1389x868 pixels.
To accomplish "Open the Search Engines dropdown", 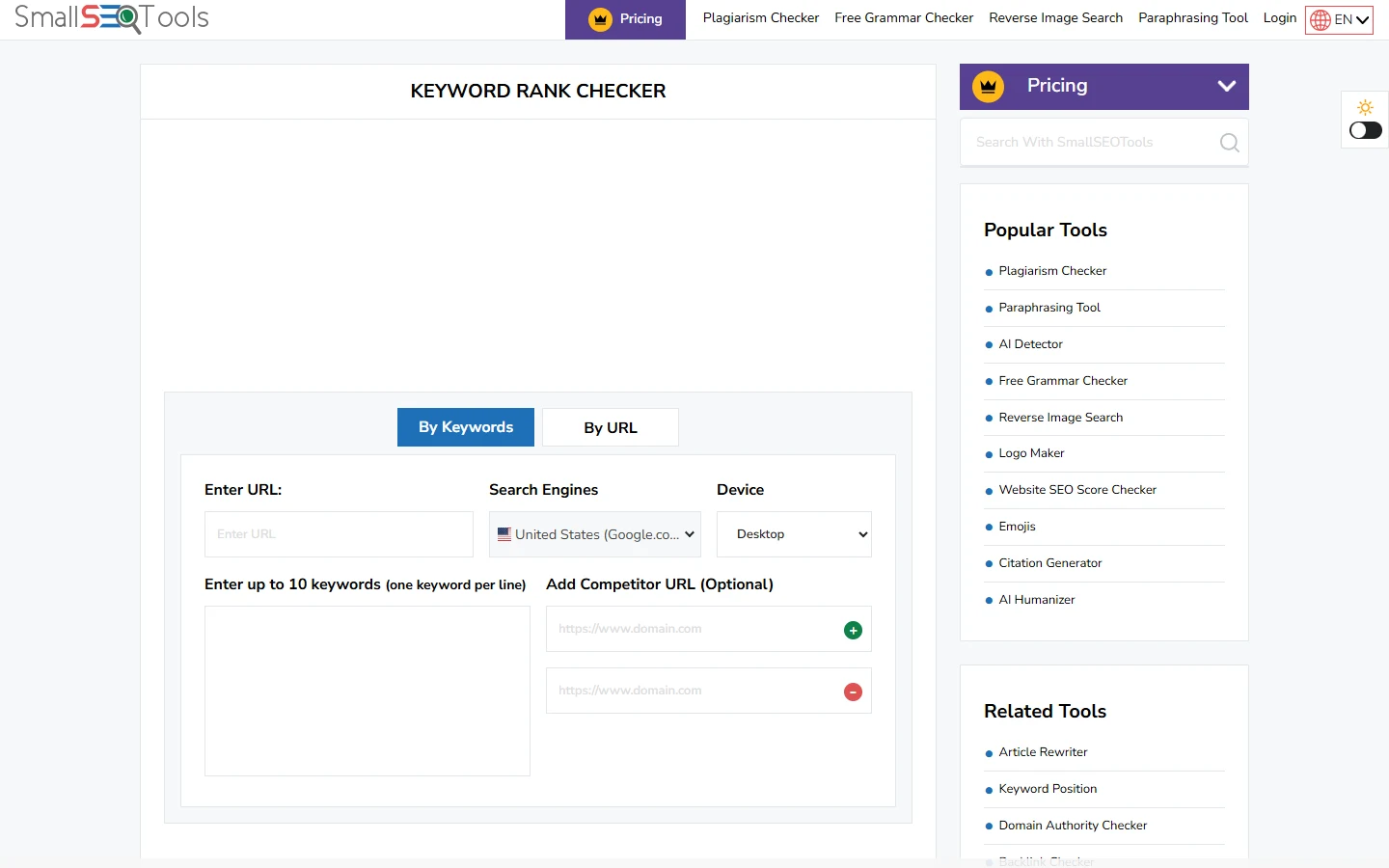I will (x=595, y=534).
